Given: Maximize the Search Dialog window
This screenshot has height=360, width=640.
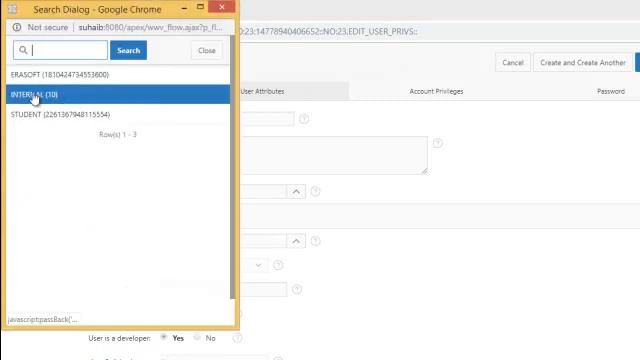Looking at the screenshot, I should 200,7.
